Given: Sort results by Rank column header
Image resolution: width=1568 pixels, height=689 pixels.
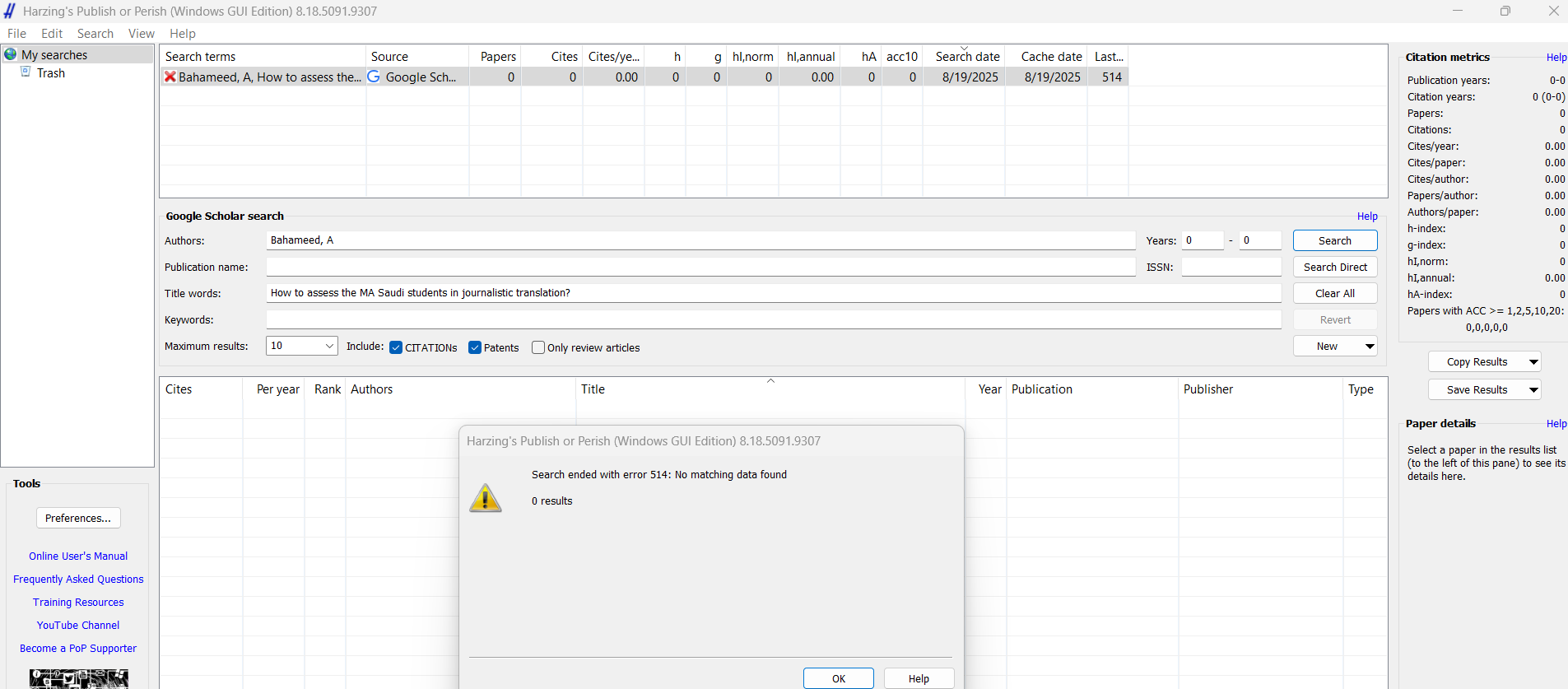Looking at the screenshot, I should 326,389.
